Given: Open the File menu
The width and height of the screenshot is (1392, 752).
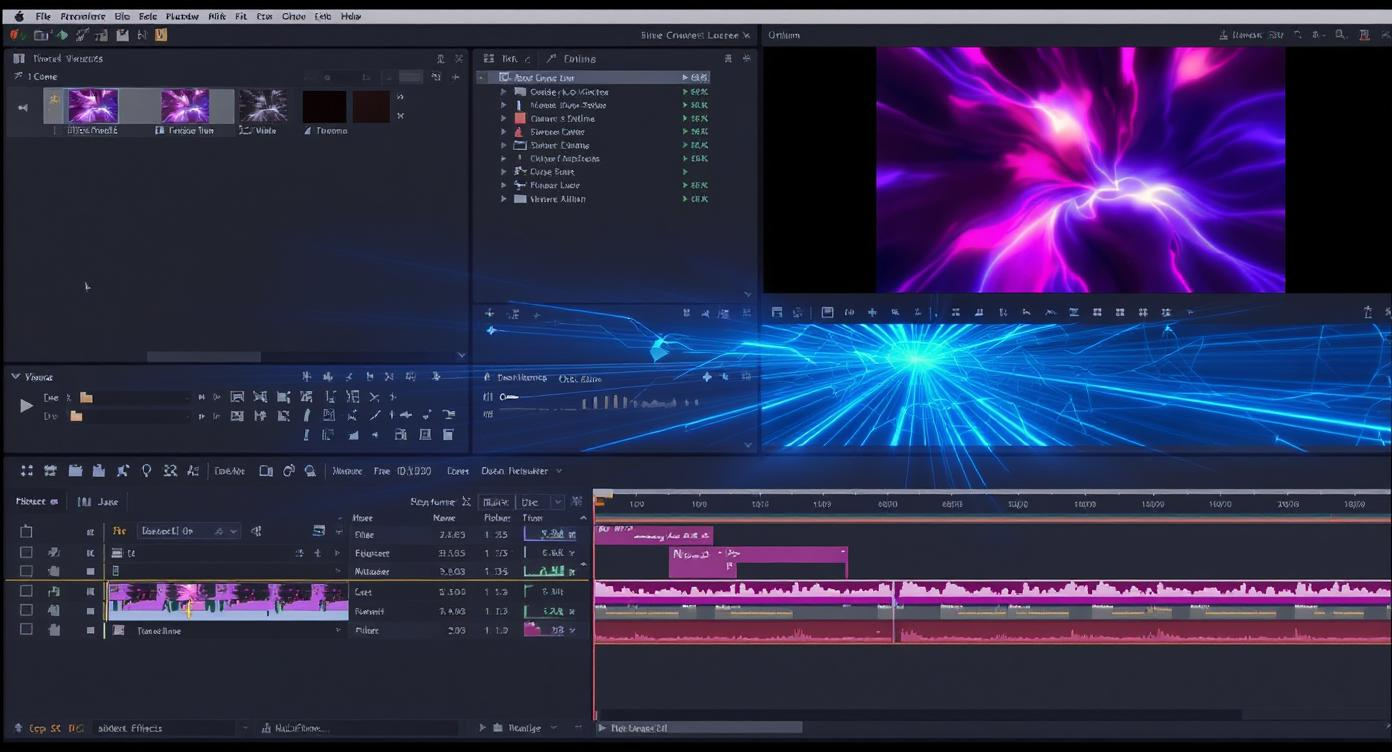Looking at the screenshot, I should 43,16.
